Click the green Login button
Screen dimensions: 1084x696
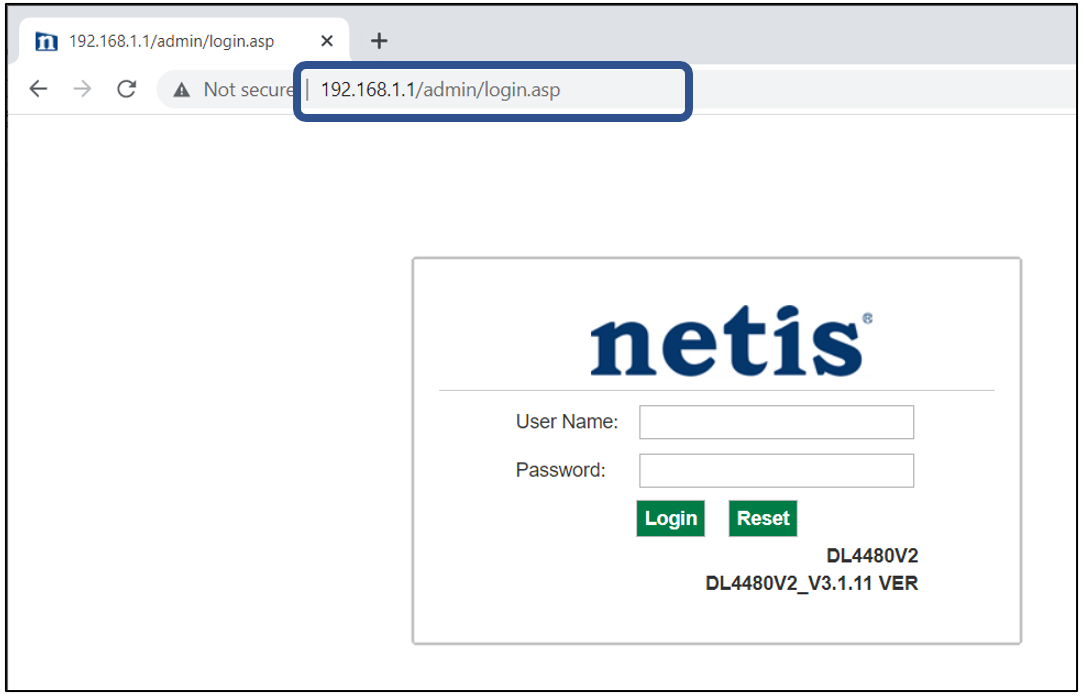pos(671,518)
